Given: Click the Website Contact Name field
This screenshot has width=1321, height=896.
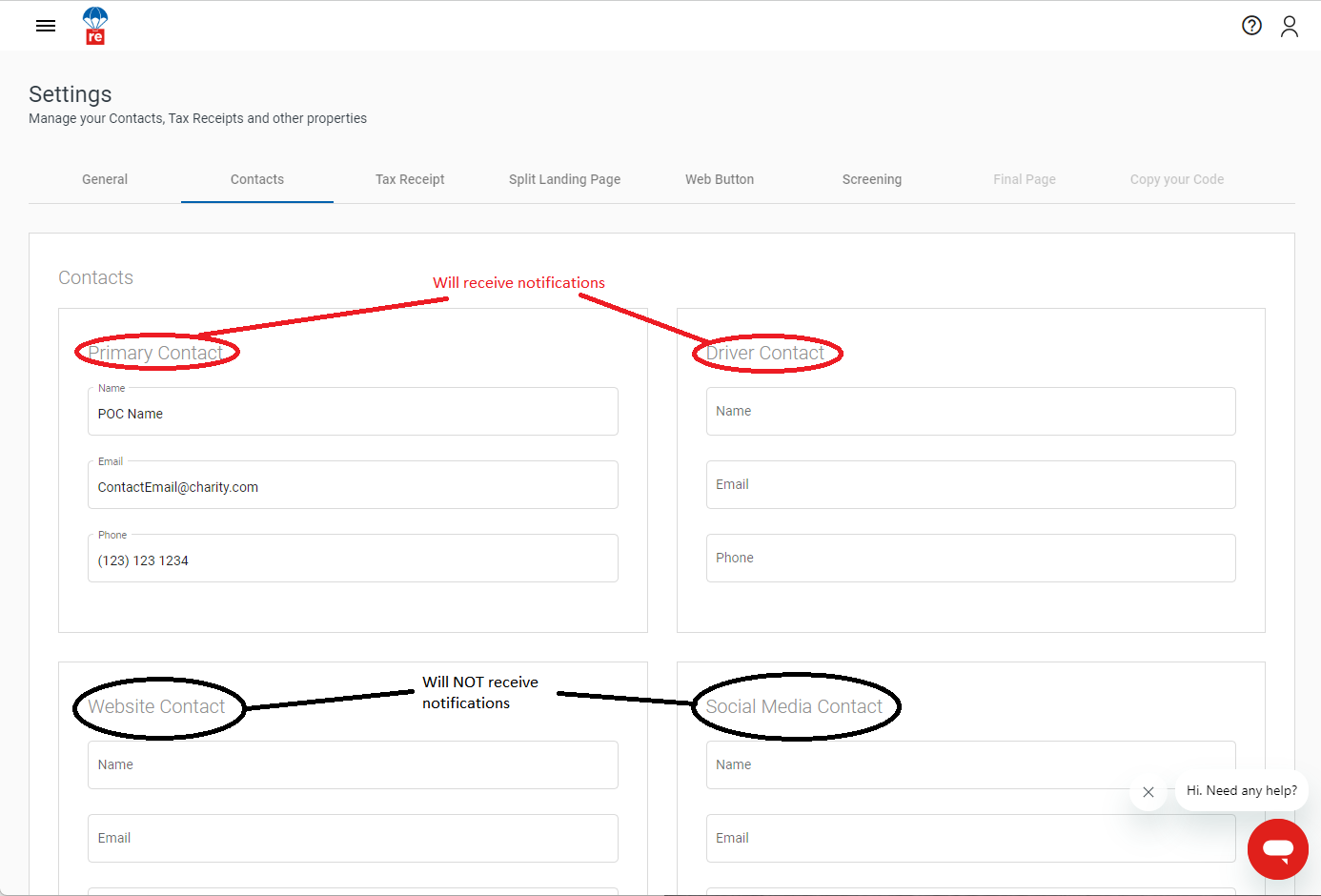Looking at the screenshot, I should 353,765.
